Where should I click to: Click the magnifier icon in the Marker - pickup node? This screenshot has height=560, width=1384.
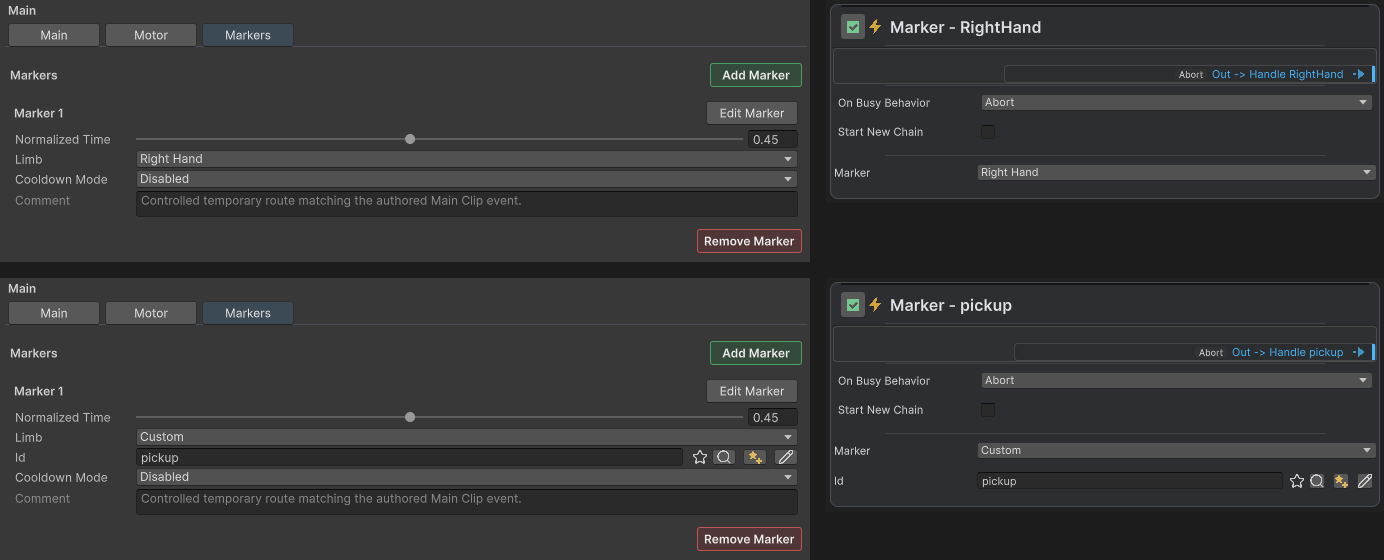click(1317, 481)
